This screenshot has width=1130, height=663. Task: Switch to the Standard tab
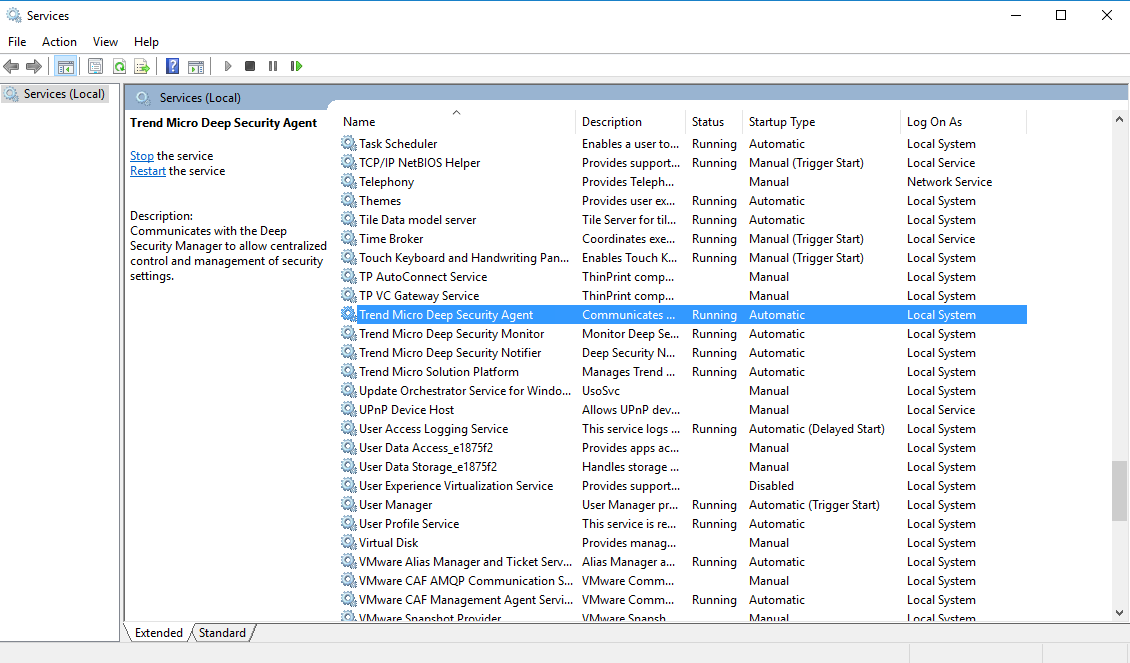coord(222,633)
